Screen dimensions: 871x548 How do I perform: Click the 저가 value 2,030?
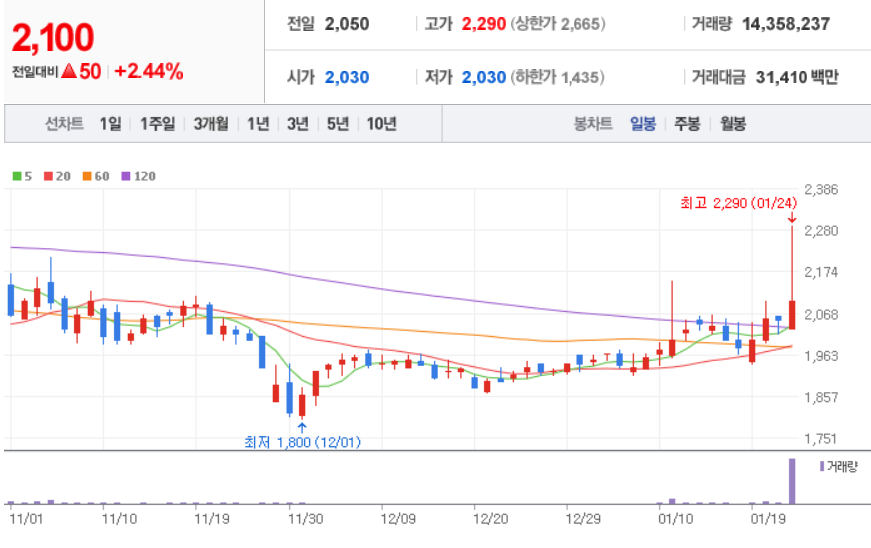coord(484,77)
